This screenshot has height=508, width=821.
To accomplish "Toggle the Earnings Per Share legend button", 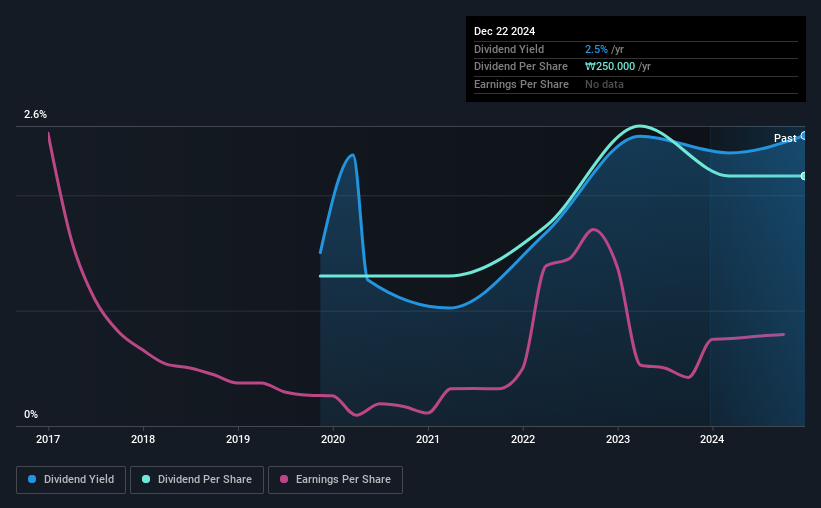I will point(335,480).
